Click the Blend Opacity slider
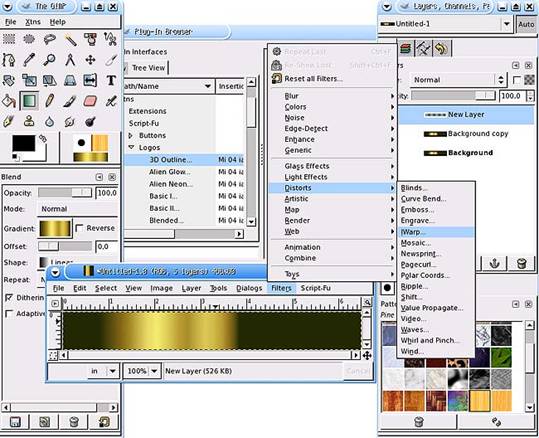 [x=65, y=193]
